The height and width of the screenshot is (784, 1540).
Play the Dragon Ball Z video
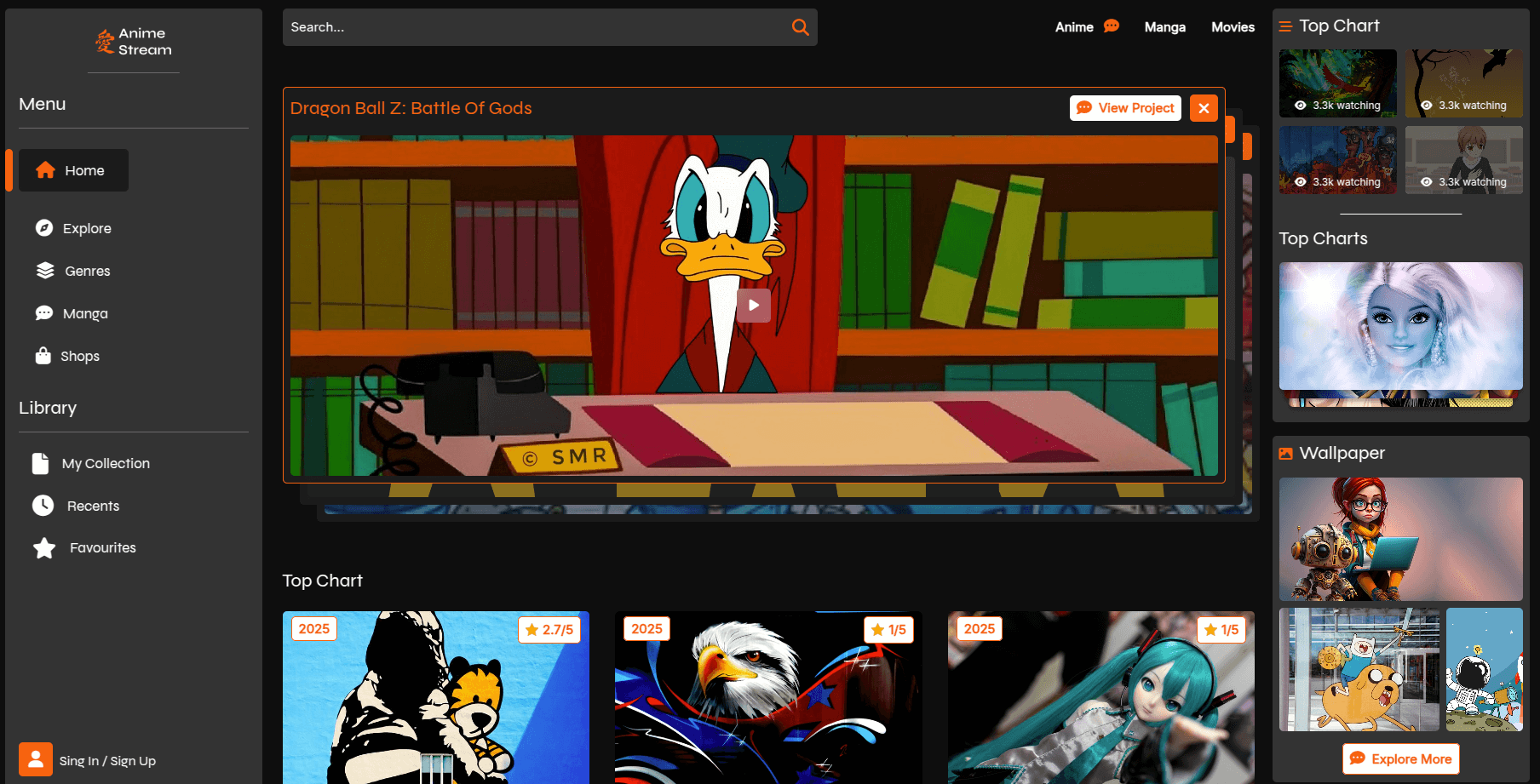tap(754, 306)
